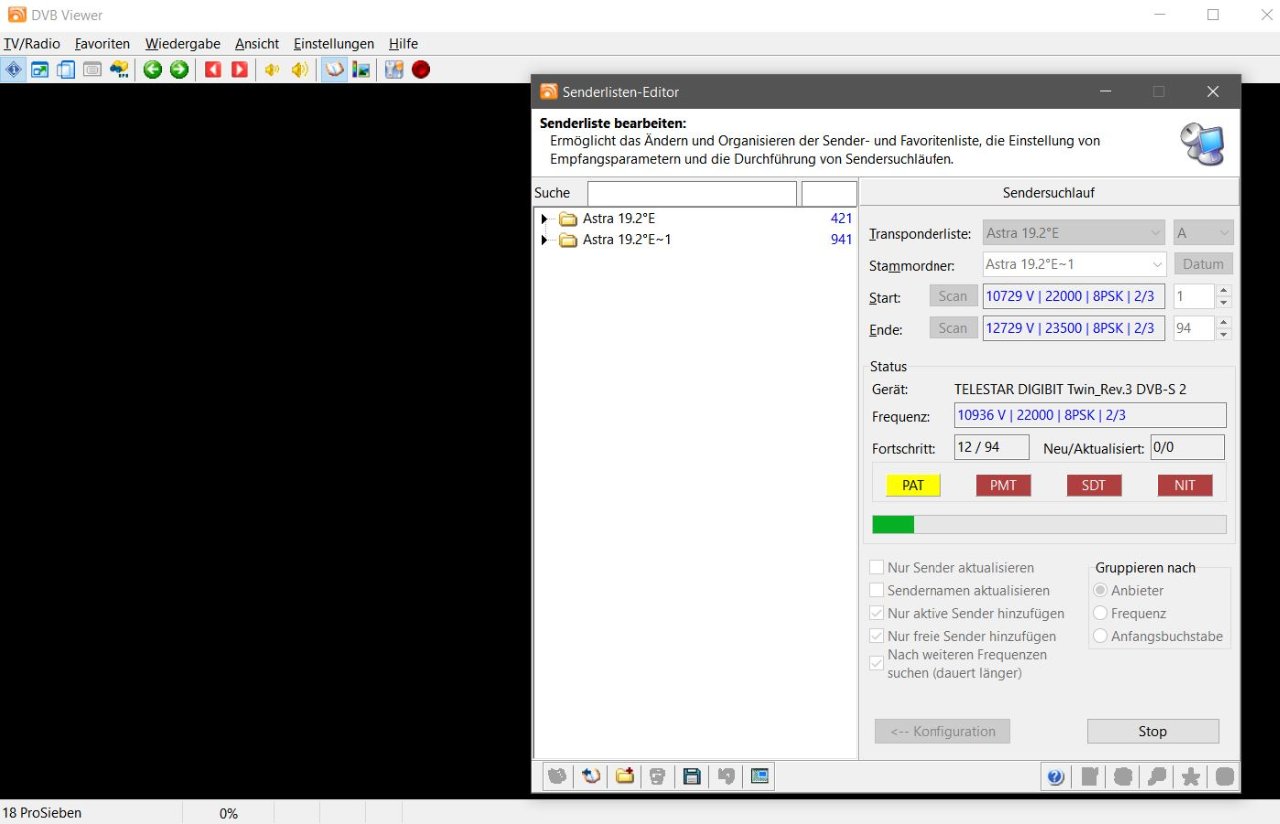Select the 'Anfangsbuchstabe' grouping radio button
Screen dimensions: 1280x824
point(1101,636)
